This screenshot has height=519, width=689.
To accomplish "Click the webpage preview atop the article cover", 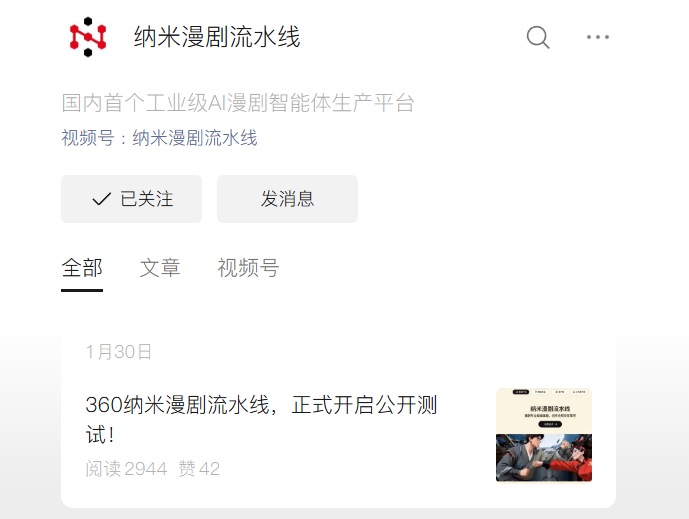I will [544, 411].
